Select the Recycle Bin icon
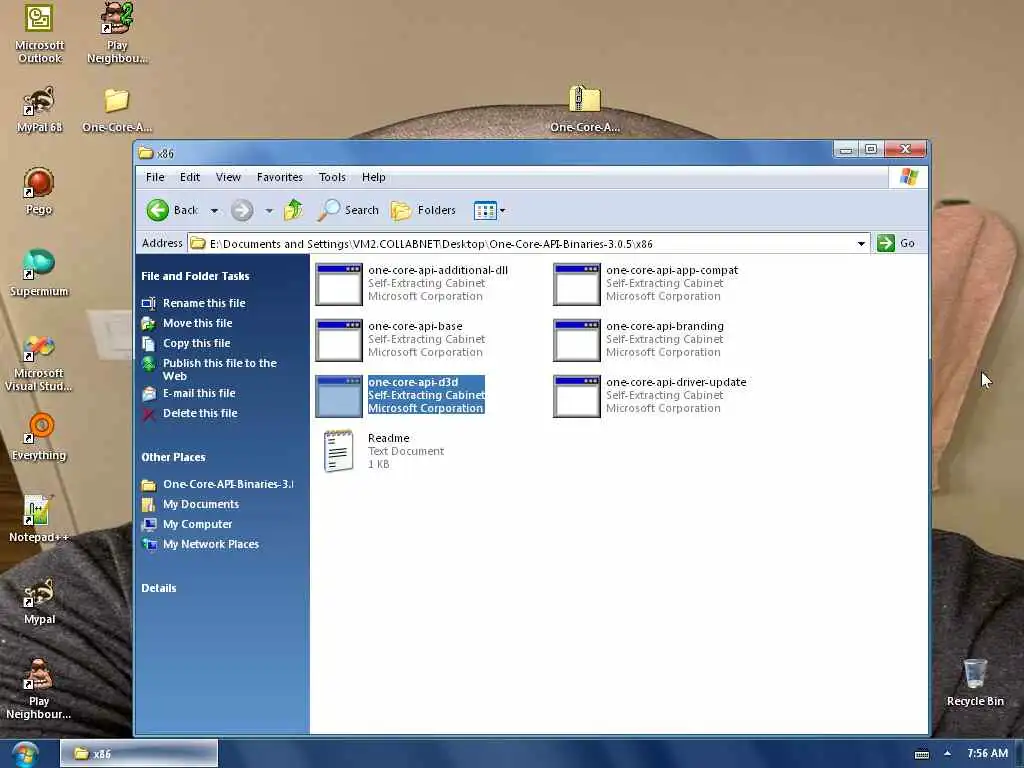This screenshot has width=1024, height=768. 975,682
